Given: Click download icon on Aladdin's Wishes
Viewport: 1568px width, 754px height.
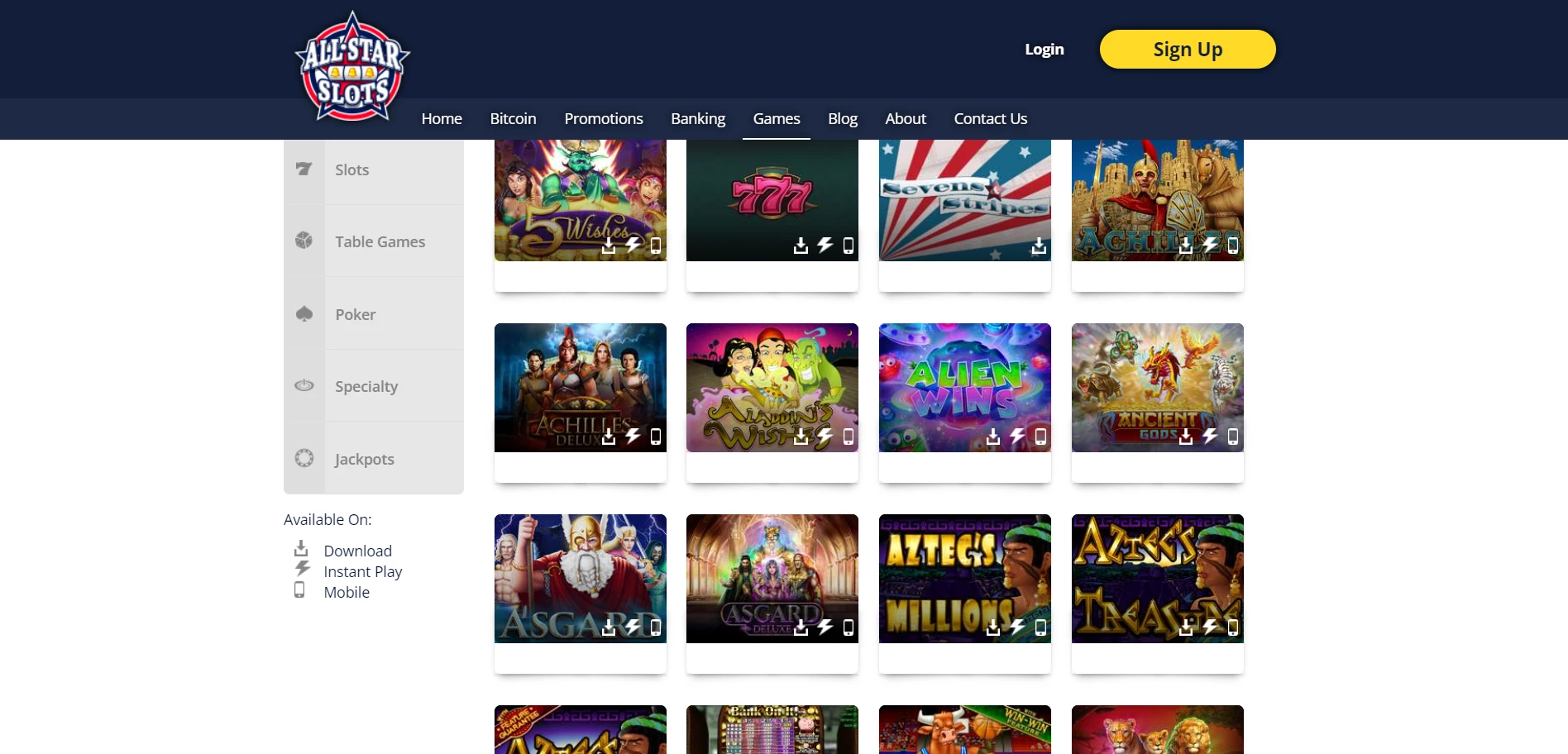Looking at the screenshot, I should tap(801, 437).
